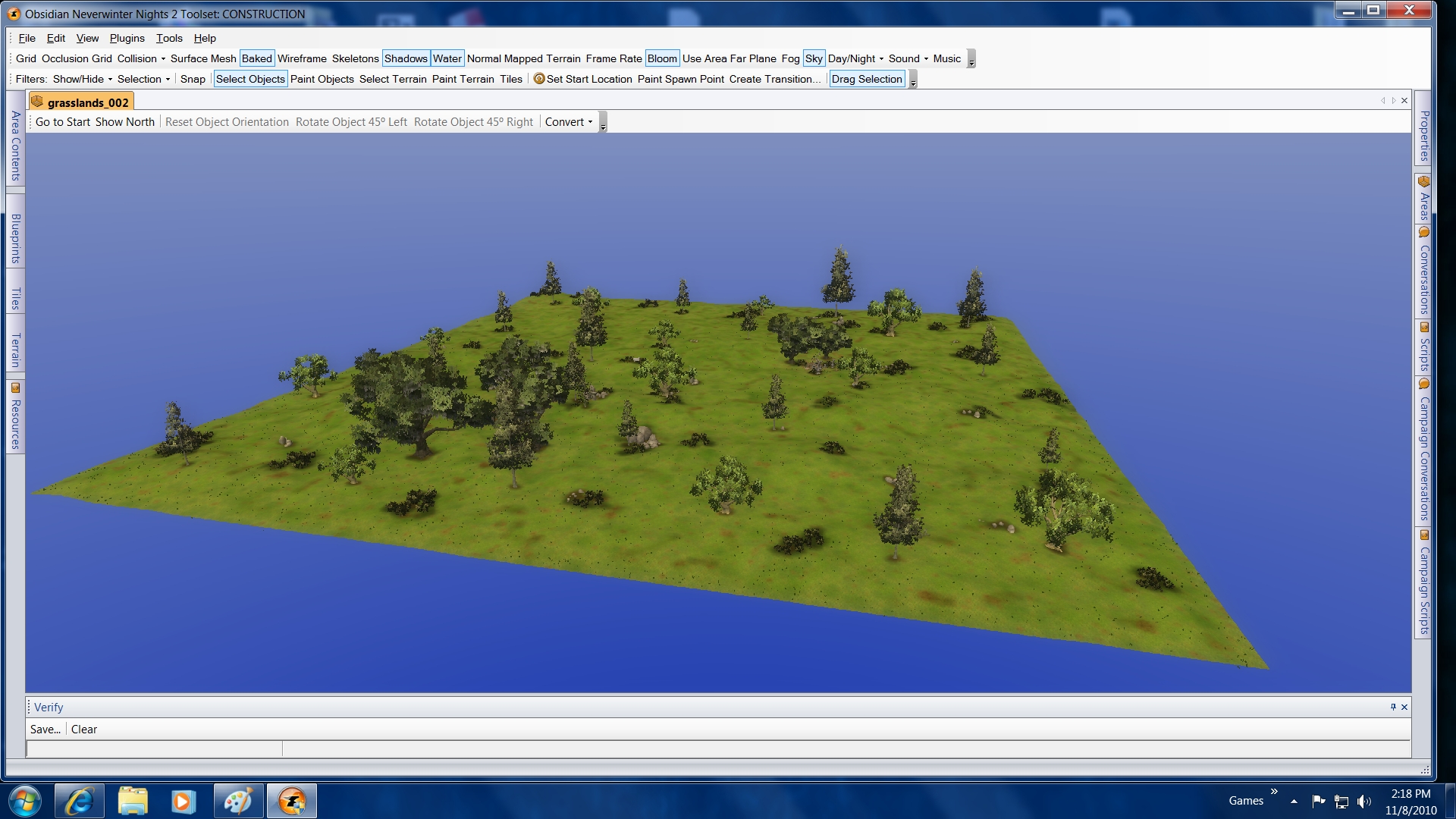This screenshot has width=1456, height=819.
Task: Enable Wireframe rendering mode
Action: (x=302, y=58)
